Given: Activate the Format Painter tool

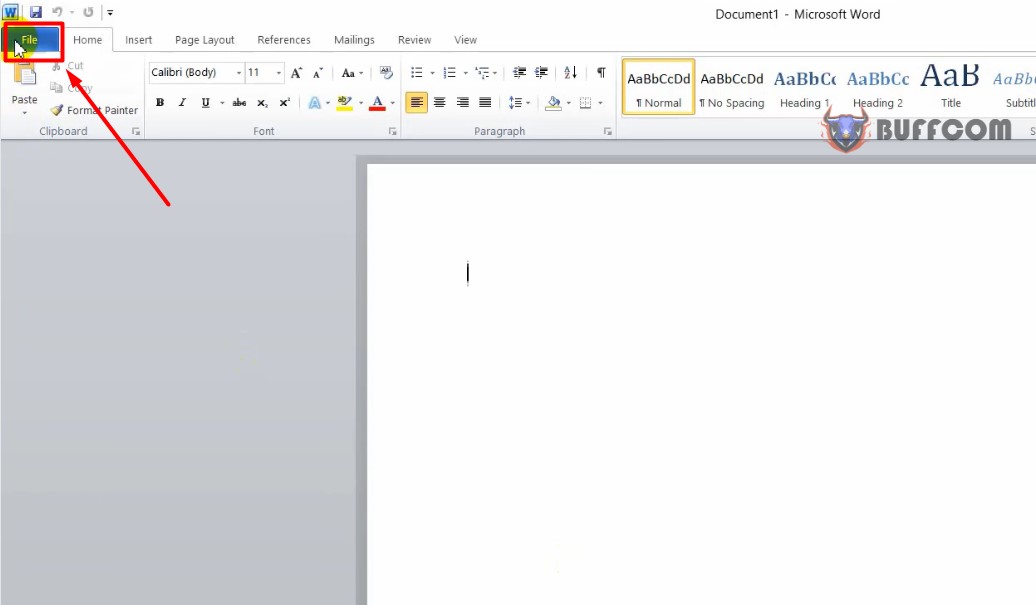Looking at the screenshot, I should [x=94, y=110].
